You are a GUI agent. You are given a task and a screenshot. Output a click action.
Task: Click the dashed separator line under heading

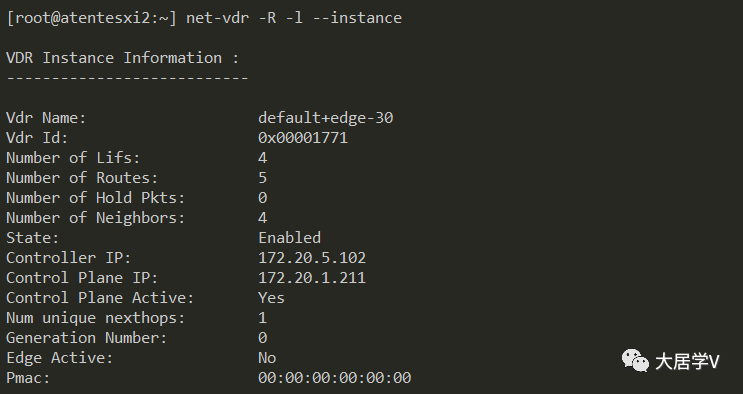pos(127,78)
